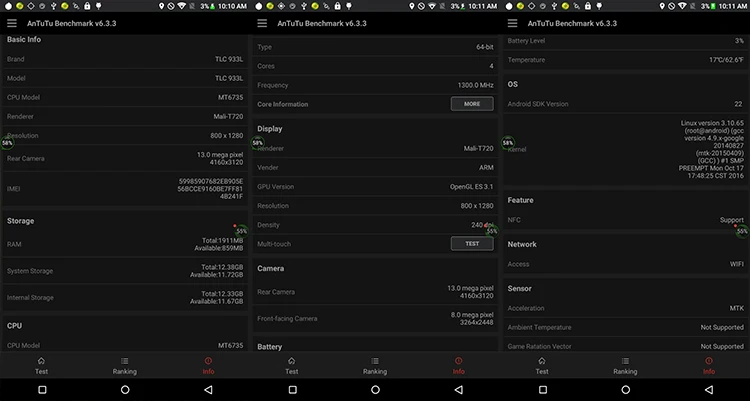This screenshot has width=750, height=401.
Task: Tap Android home circle in right screenshot
Action: coord(626,390)
